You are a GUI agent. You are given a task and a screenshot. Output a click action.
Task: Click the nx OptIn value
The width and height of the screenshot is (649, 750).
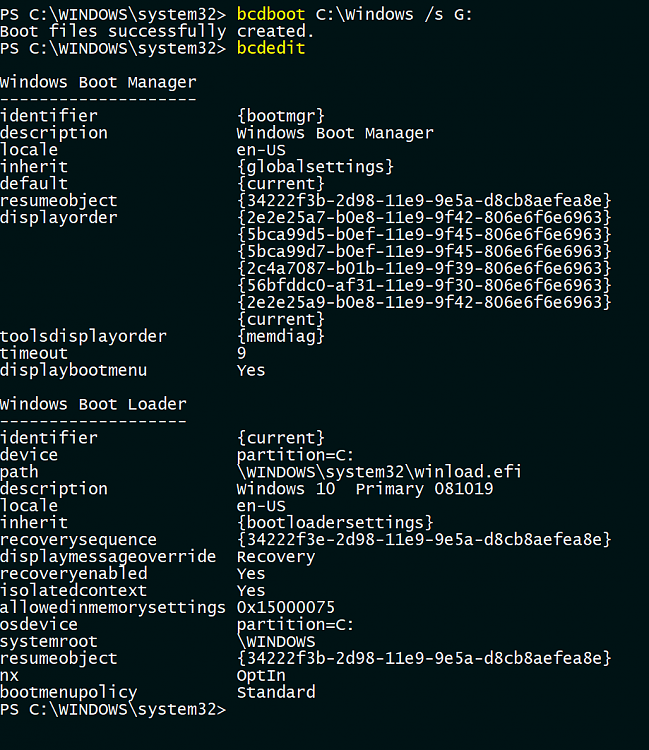point(261,675)
